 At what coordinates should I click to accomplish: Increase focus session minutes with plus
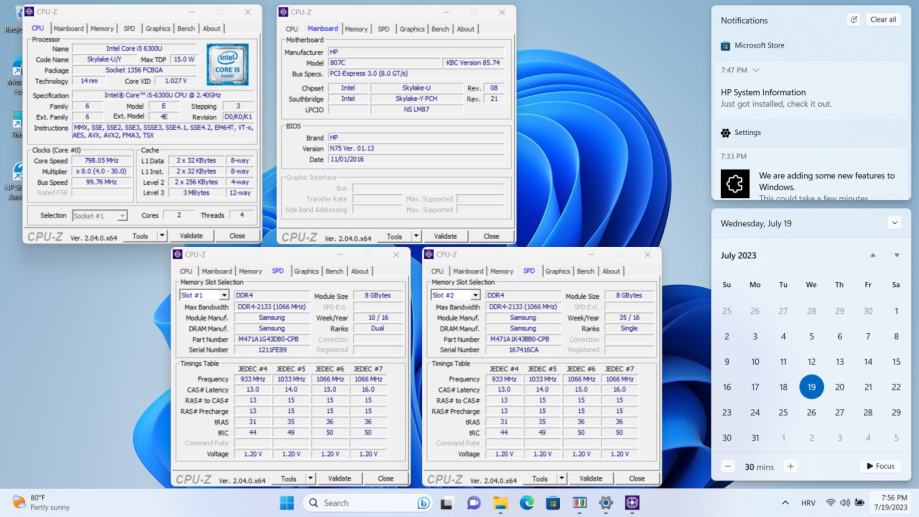790,466
